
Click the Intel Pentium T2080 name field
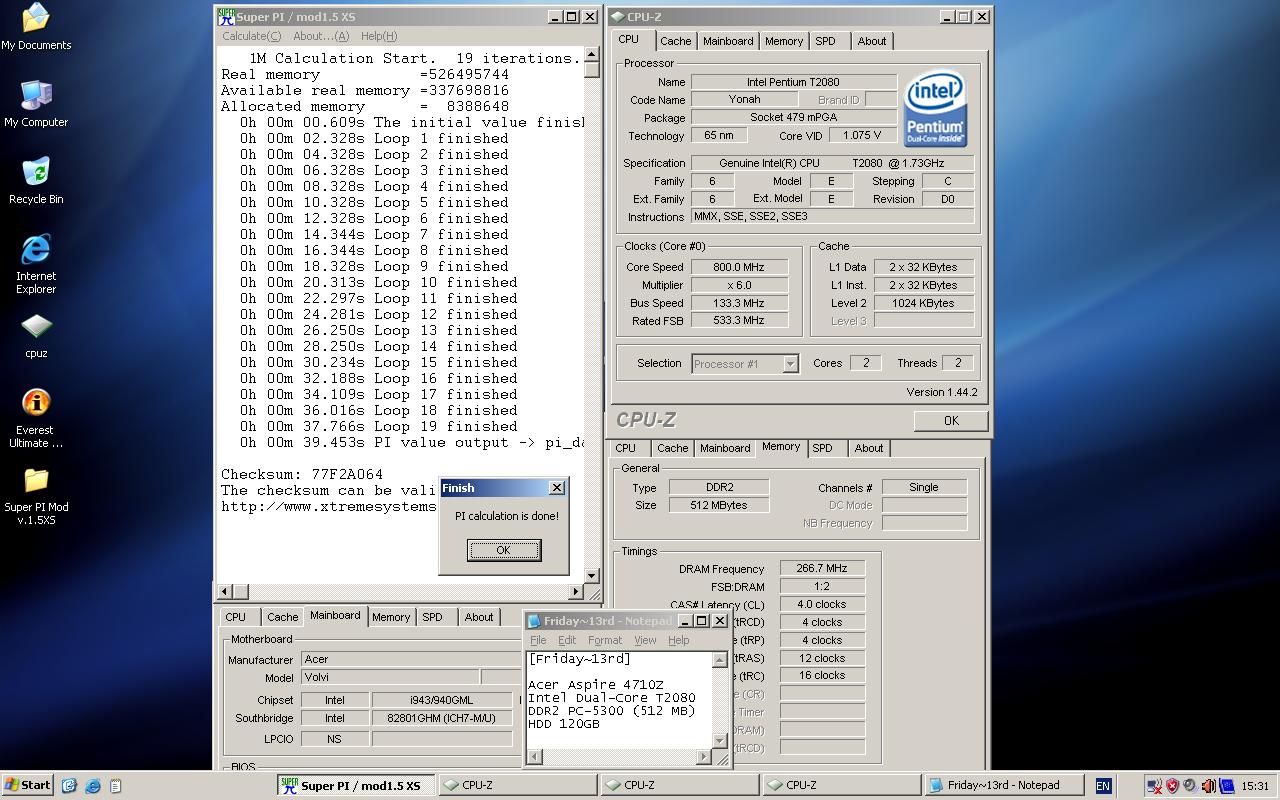[794, 82]
